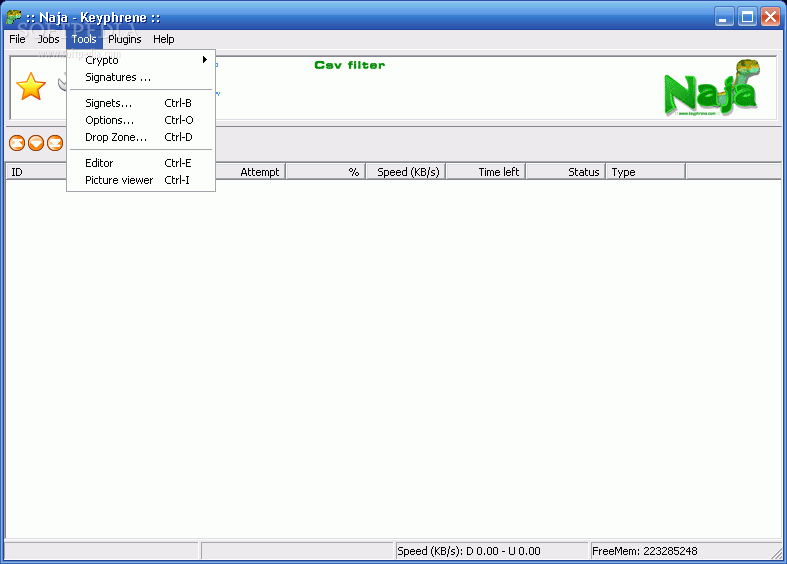
Task: Choose Signatures ... from Tools menu
Action: (141, 77)
